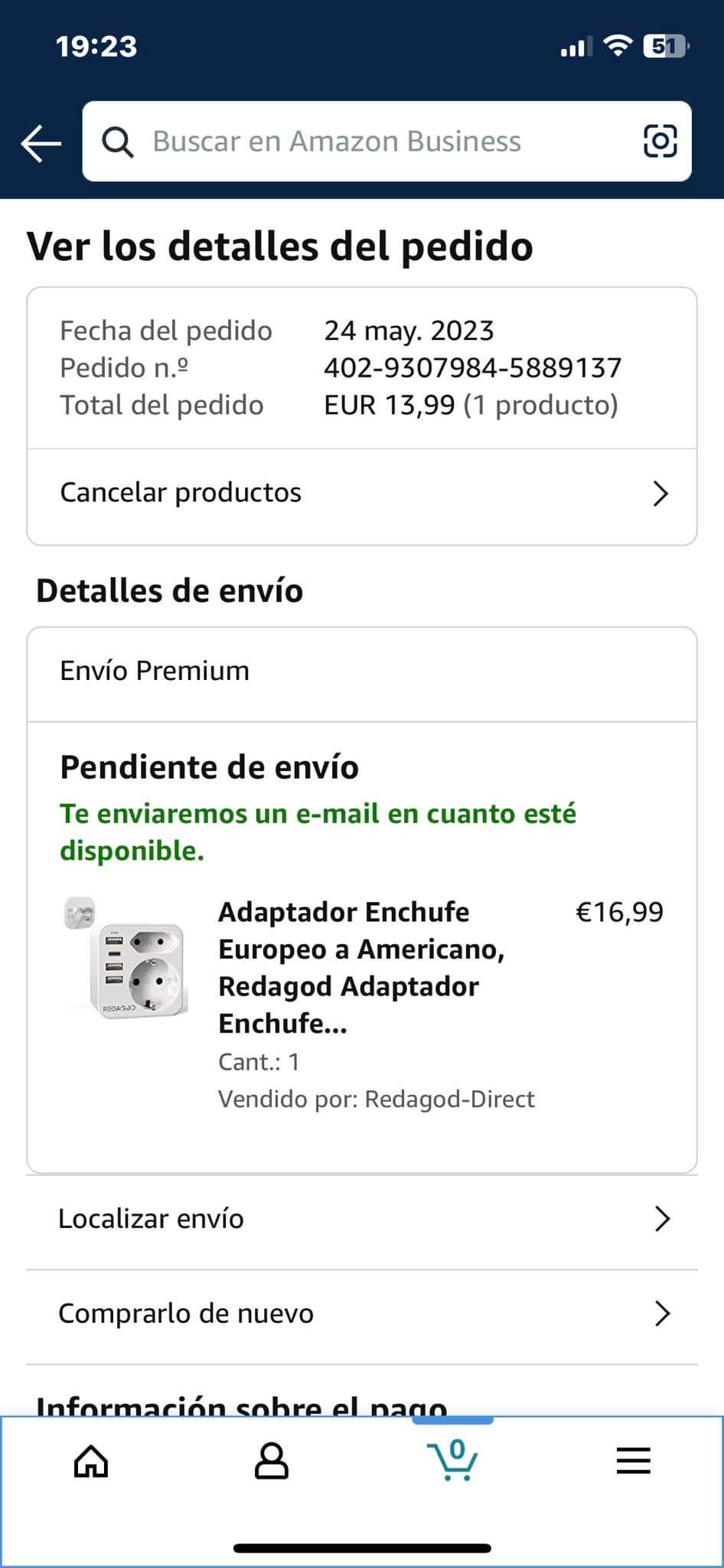Tap the battery indicator in status bar

pyautogui.click(x=665, y=47)
